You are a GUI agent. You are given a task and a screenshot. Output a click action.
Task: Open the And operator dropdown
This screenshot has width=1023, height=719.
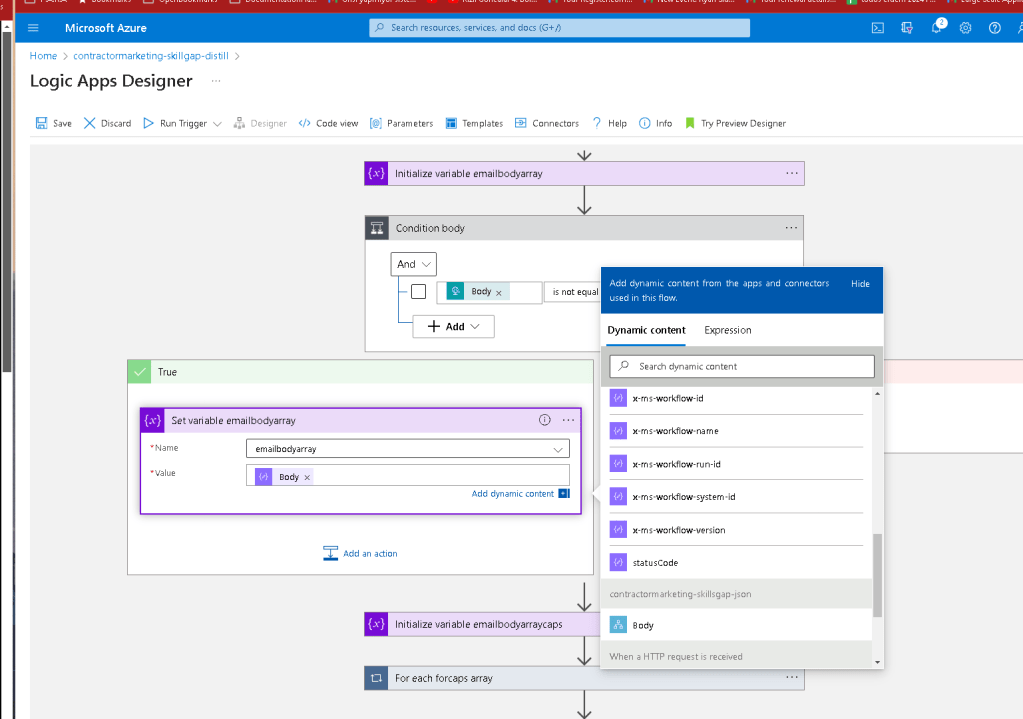tap(414, 264)
